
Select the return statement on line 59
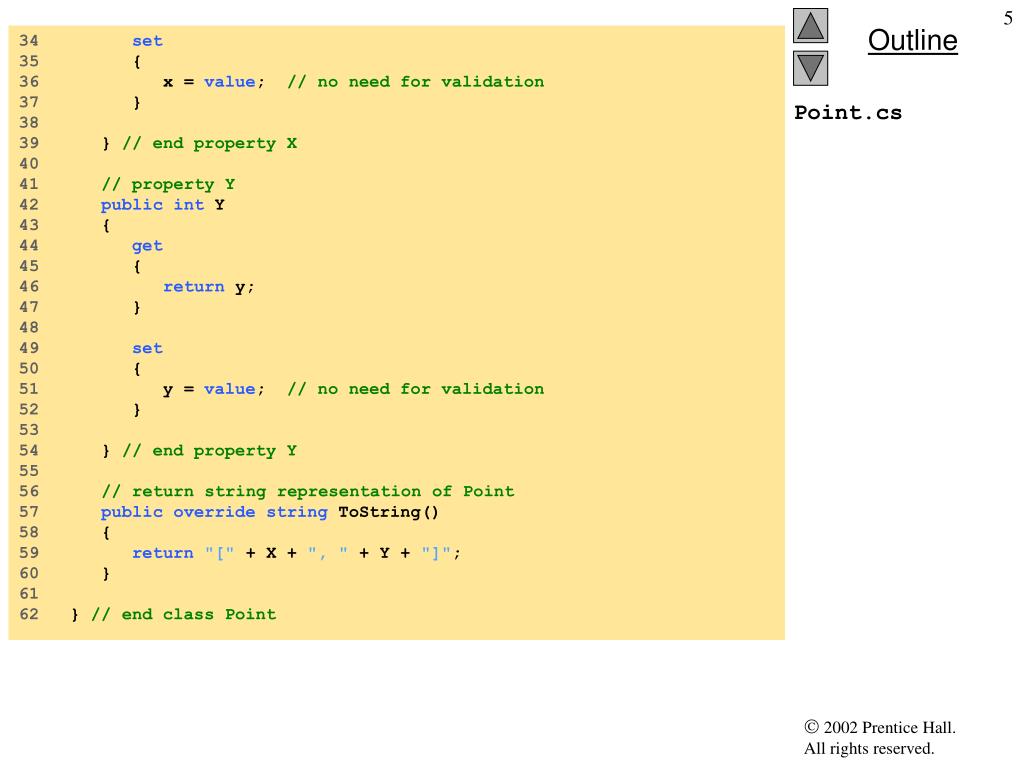pyautogui.click(x=296, y=553)
